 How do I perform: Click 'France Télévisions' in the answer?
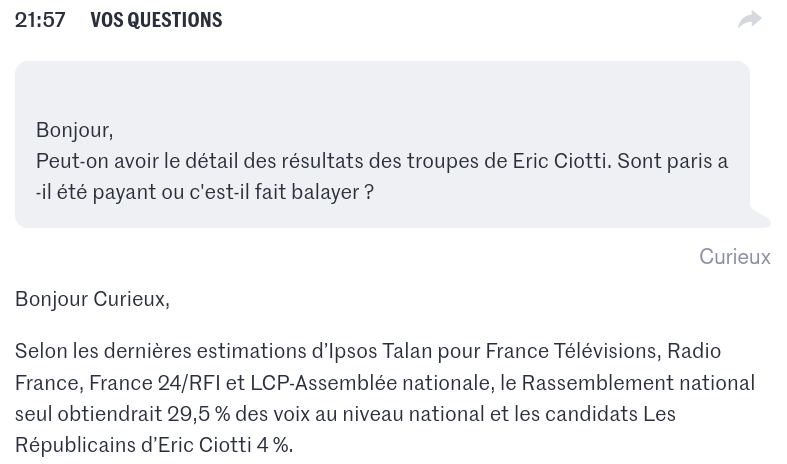click(x=572, y=351)
